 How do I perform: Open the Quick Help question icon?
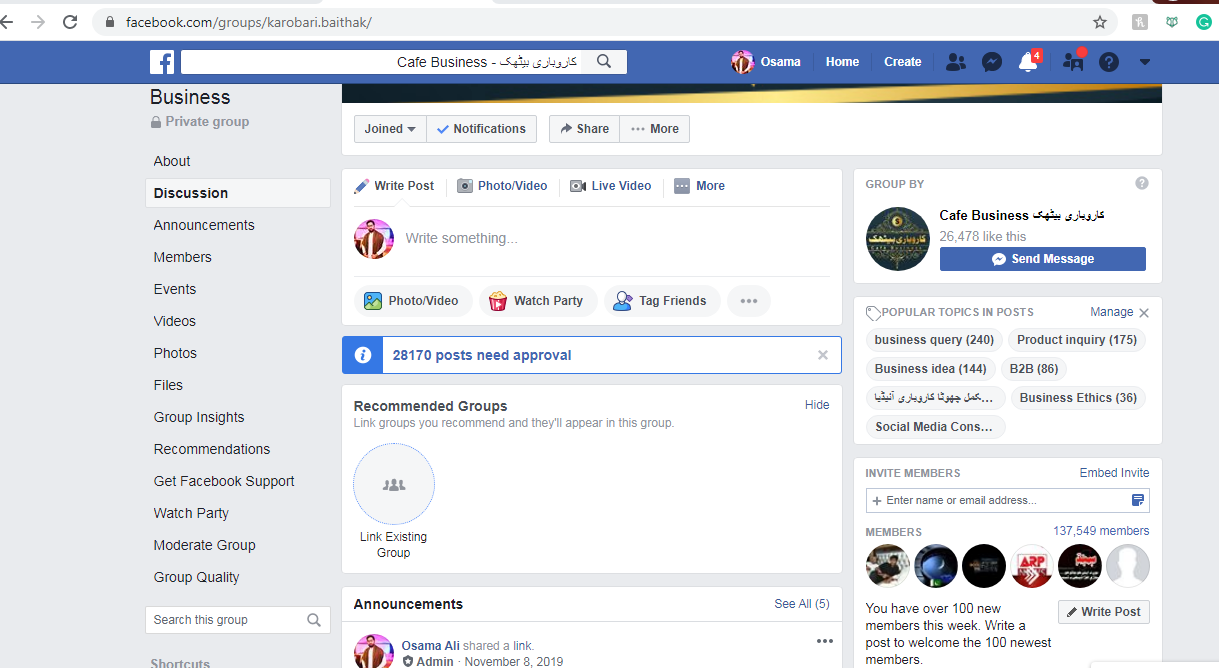tap(1109, 62)
